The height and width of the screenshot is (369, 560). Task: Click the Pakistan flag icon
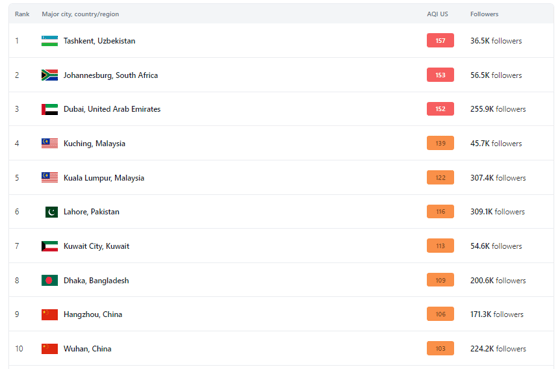tap(51, 212)
